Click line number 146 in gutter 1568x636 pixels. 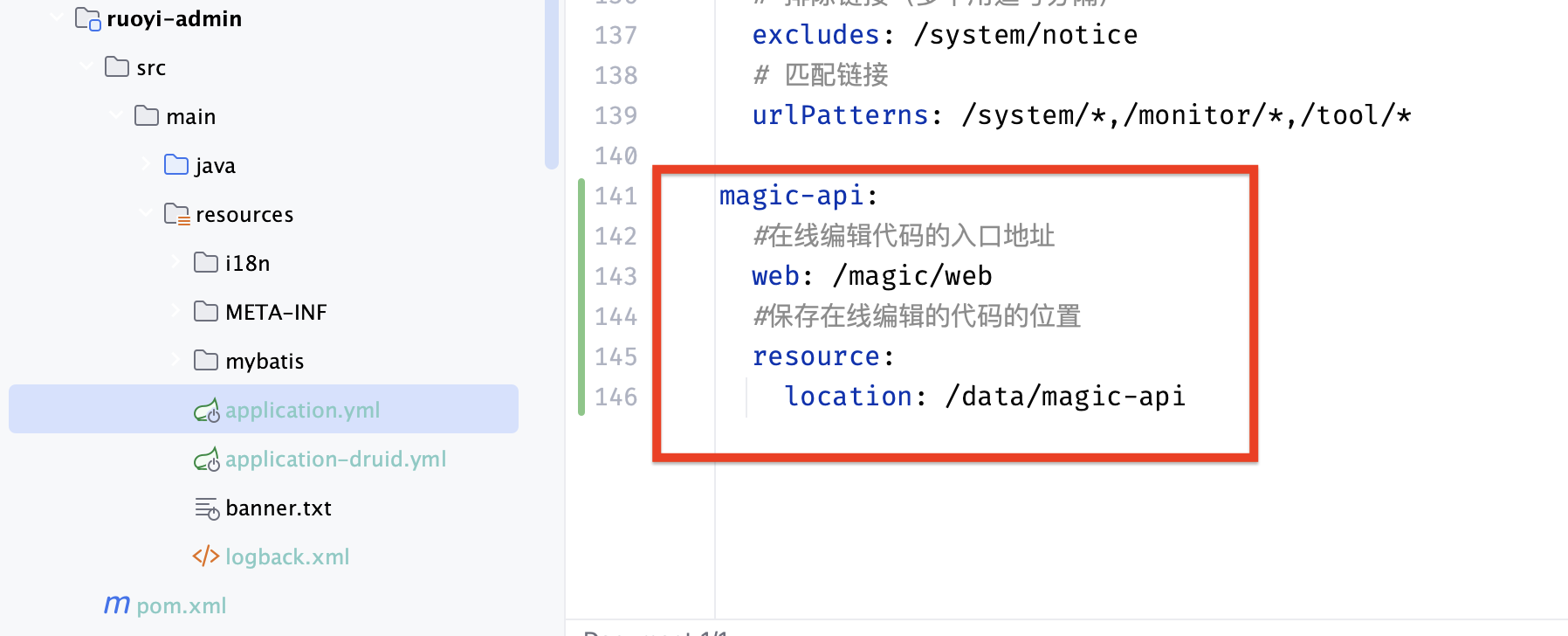click(x=616, y=397)
